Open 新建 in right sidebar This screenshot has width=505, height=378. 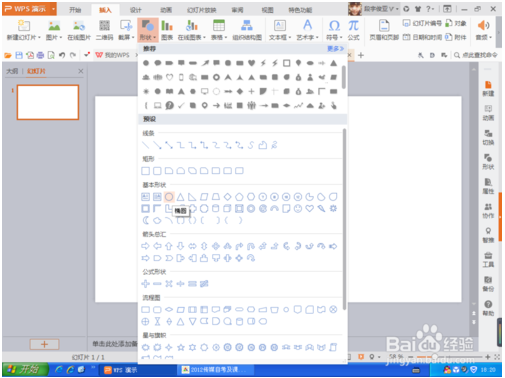[488, 88]
